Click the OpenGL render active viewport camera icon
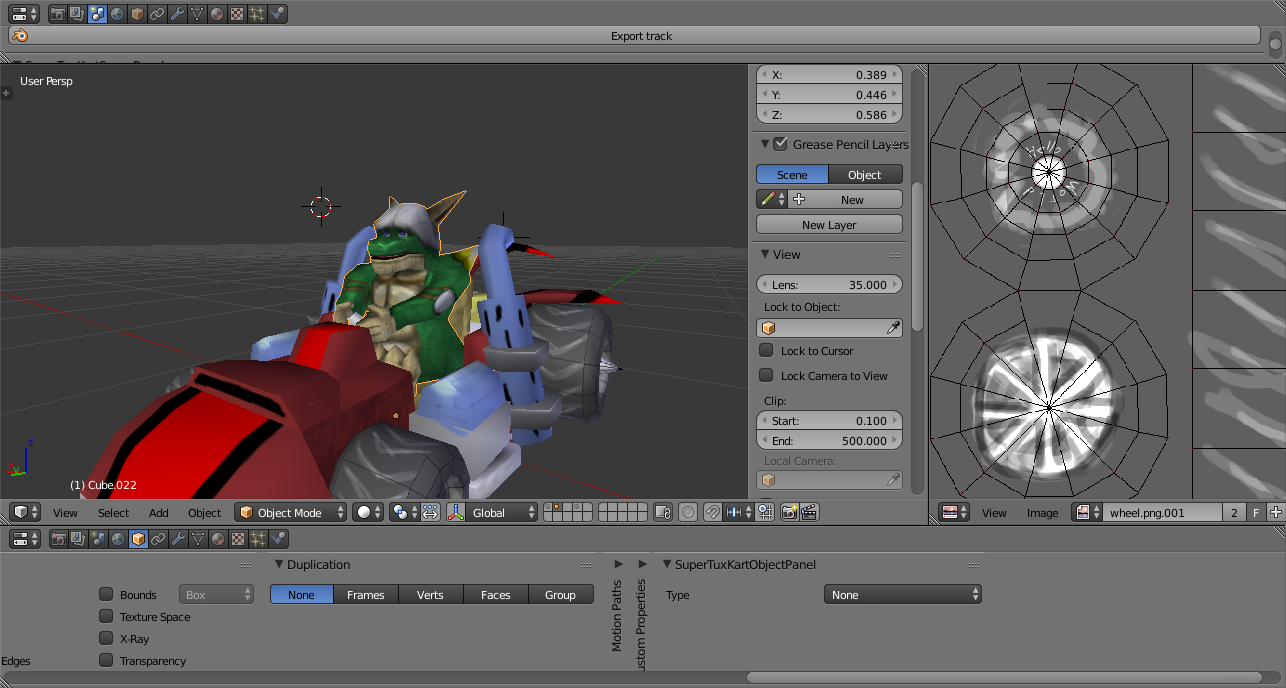 [789, 512]
